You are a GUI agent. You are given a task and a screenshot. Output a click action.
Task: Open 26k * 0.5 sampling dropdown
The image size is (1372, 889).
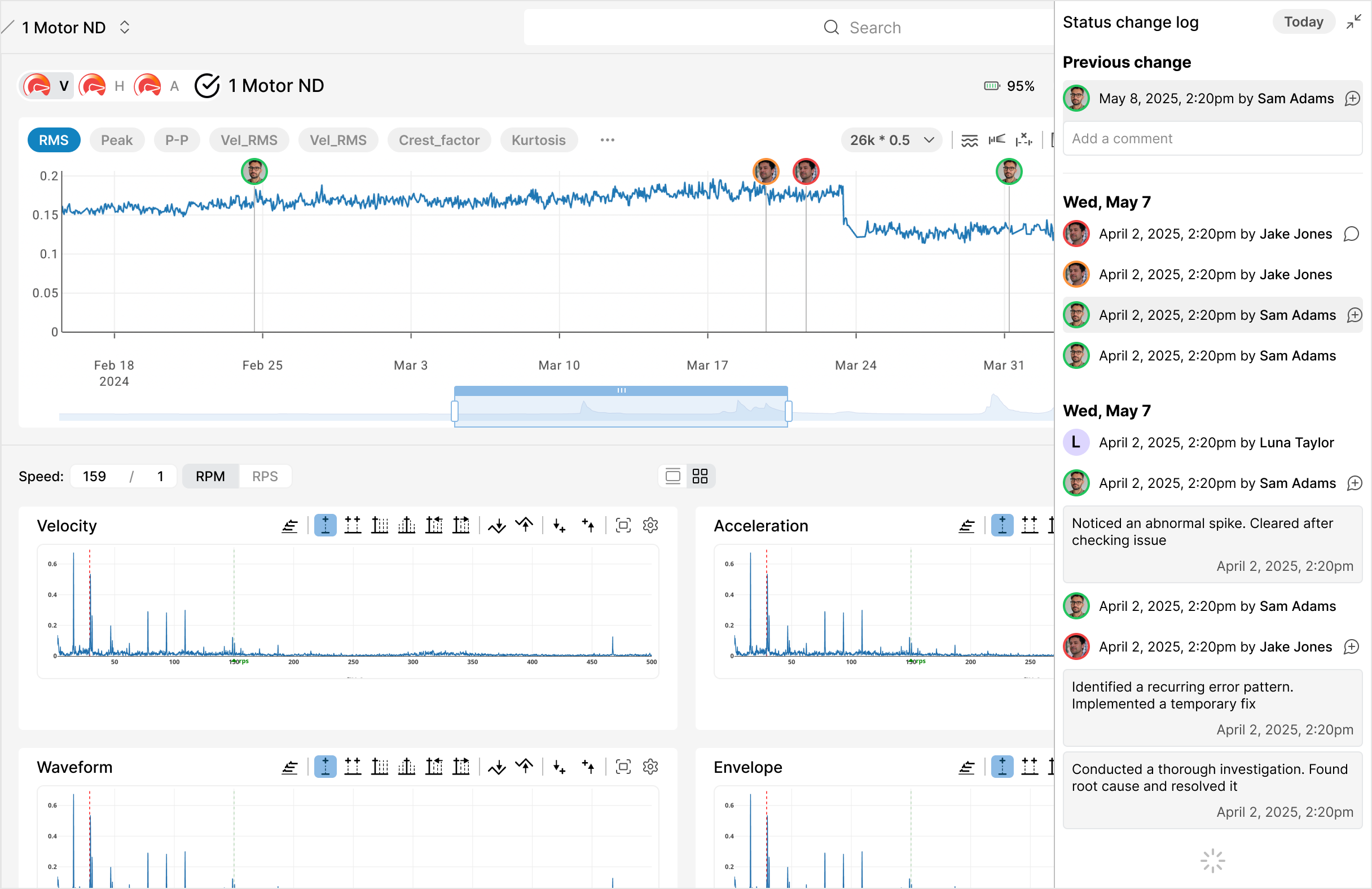pos(891,140)
